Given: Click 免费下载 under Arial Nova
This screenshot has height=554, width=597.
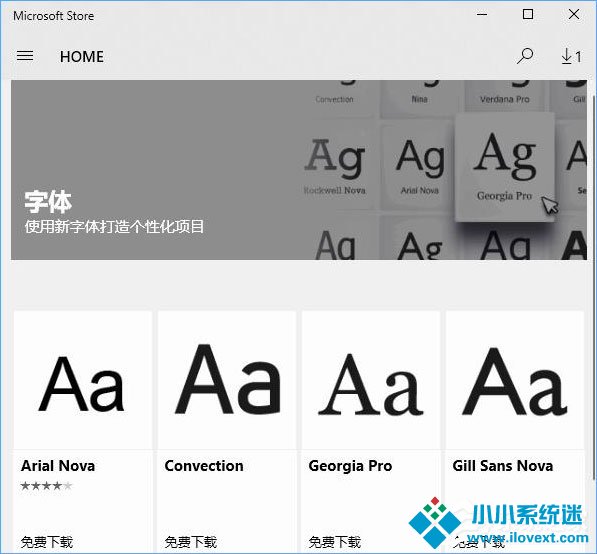Looking at the screenshot, I should [46, 542].
